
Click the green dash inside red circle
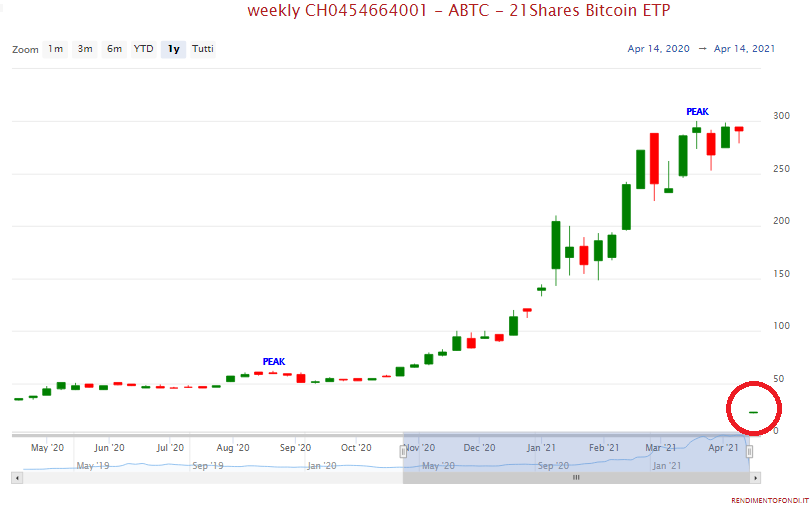(x=753, y=411)
